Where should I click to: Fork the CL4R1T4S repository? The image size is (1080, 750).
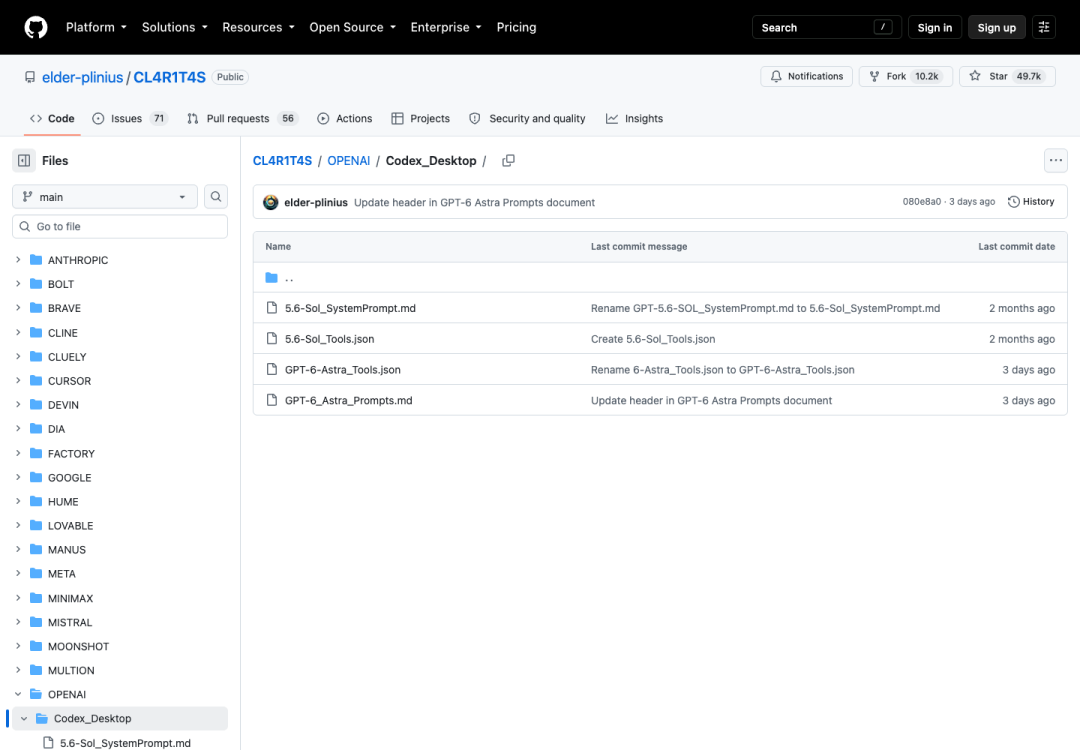(x=905, y=76)
